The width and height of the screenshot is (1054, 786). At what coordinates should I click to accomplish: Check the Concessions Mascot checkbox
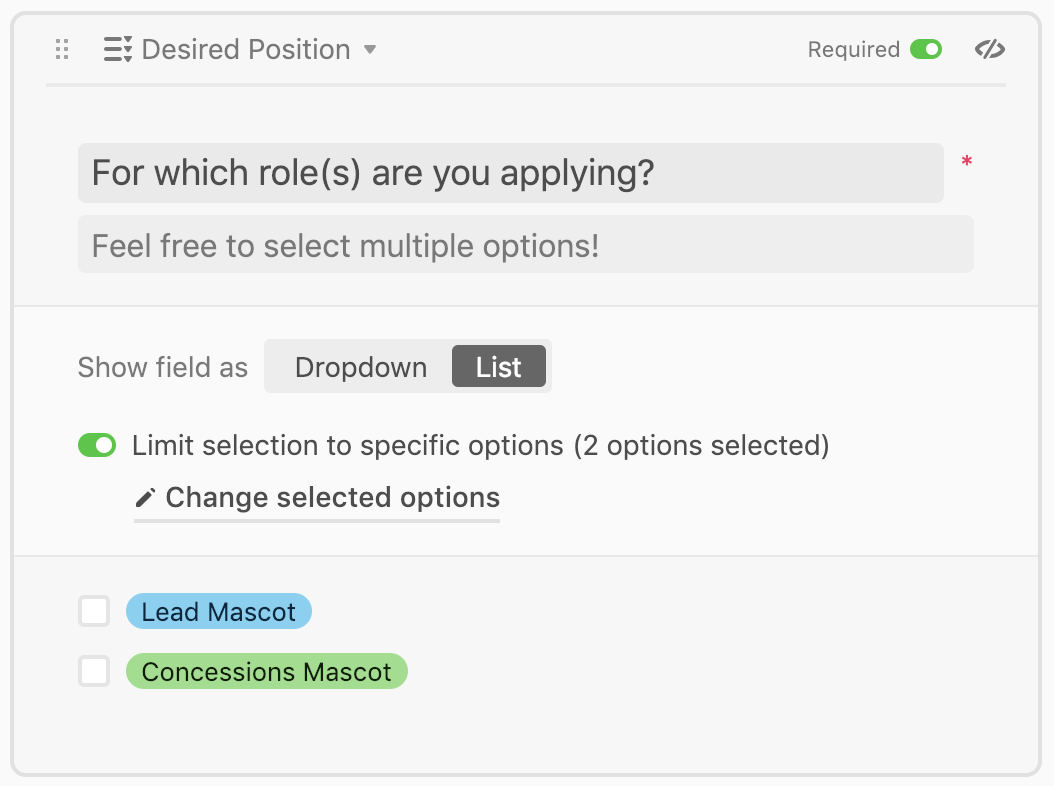tap(94, 671)
